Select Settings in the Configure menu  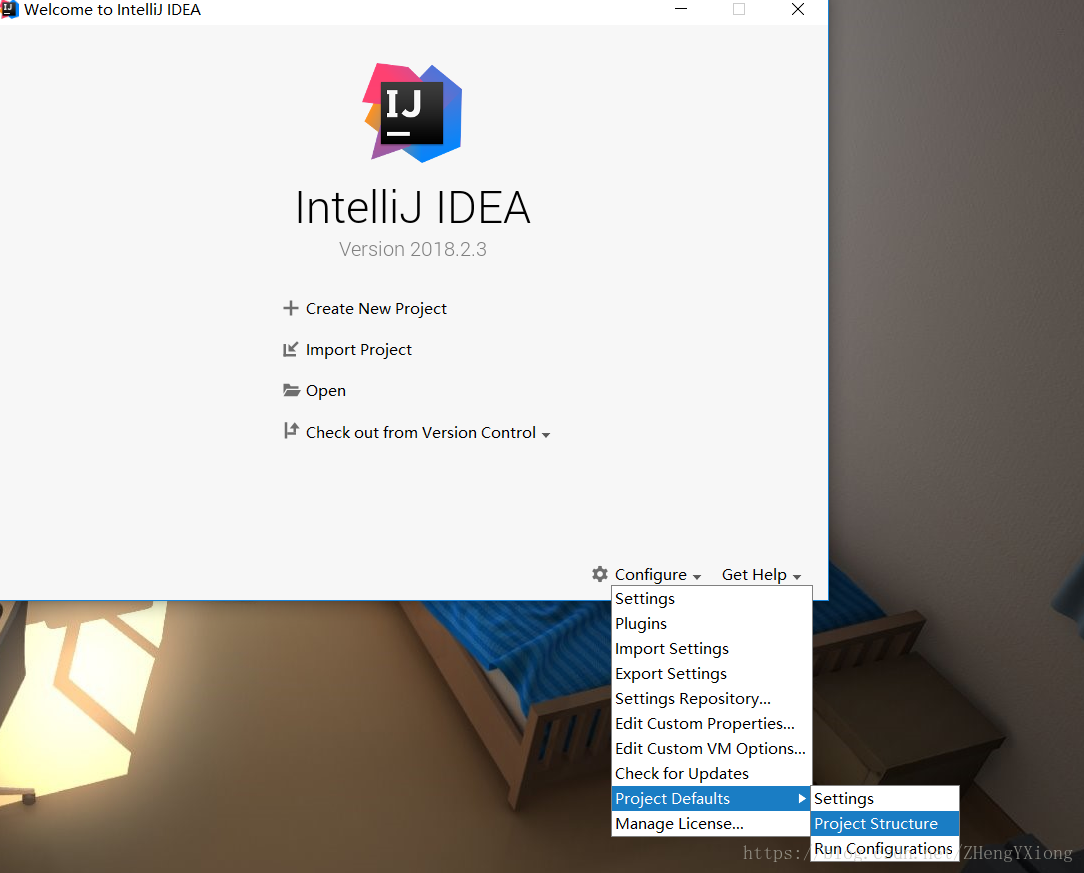711,599
